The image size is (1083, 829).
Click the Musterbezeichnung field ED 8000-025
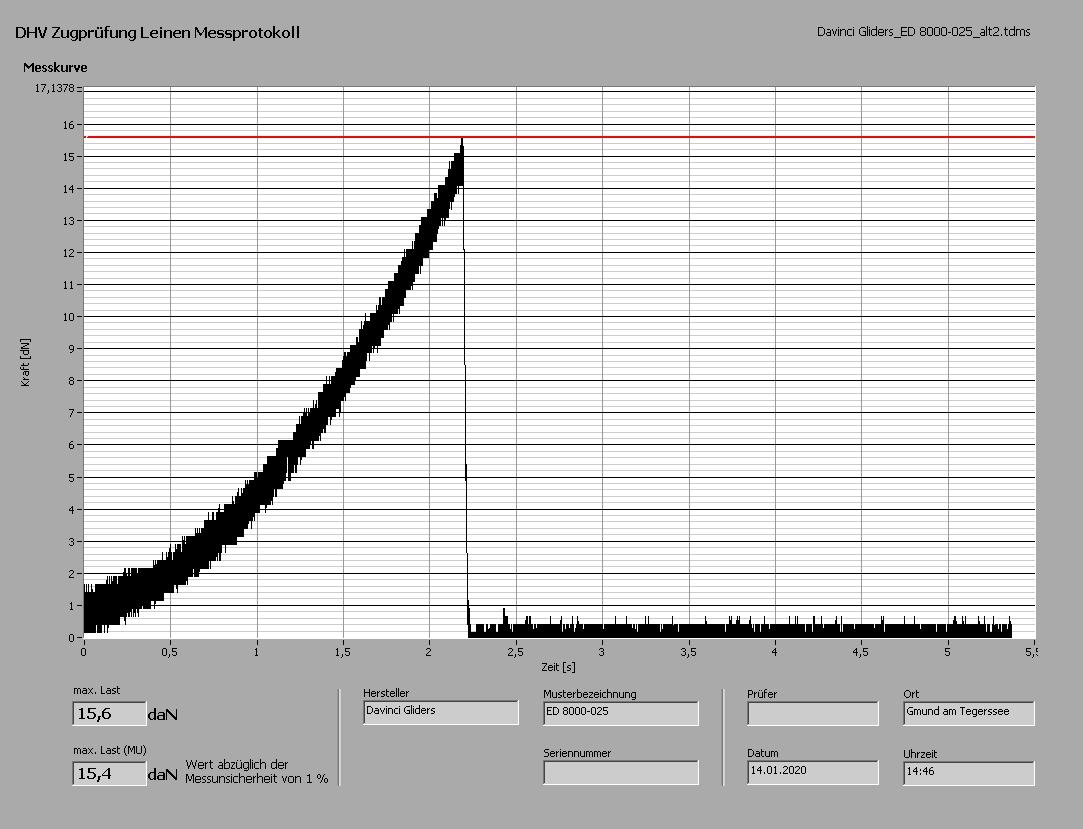tap(621, 713)
